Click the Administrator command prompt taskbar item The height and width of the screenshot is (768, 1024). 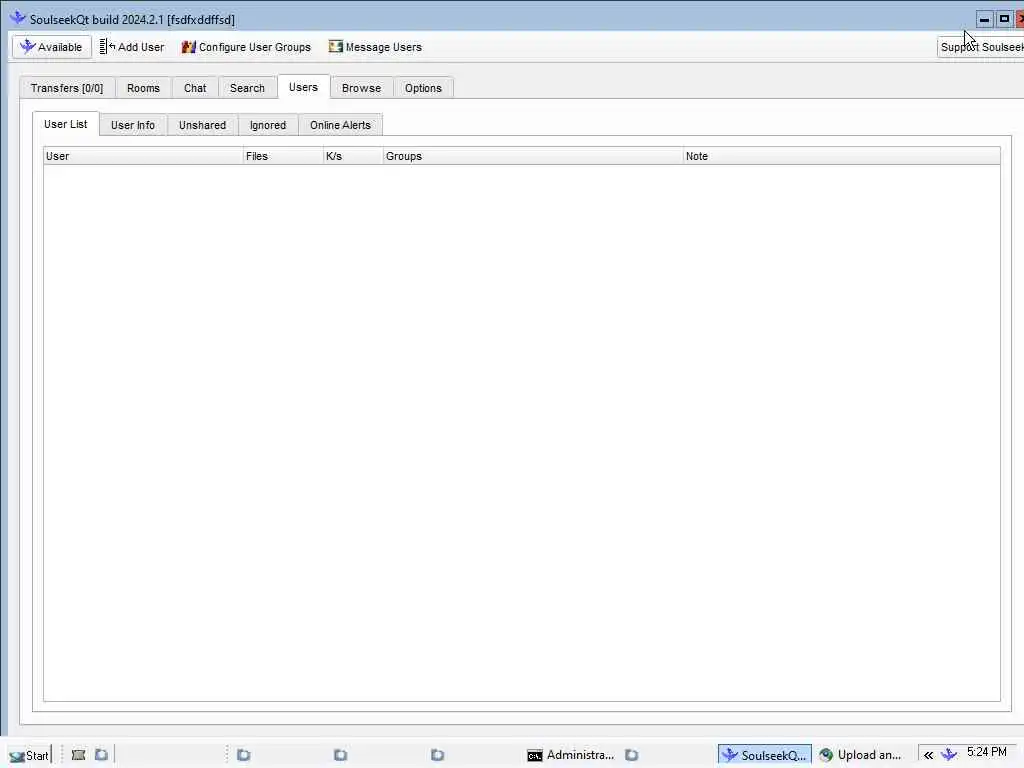click(x=570, y=756)
